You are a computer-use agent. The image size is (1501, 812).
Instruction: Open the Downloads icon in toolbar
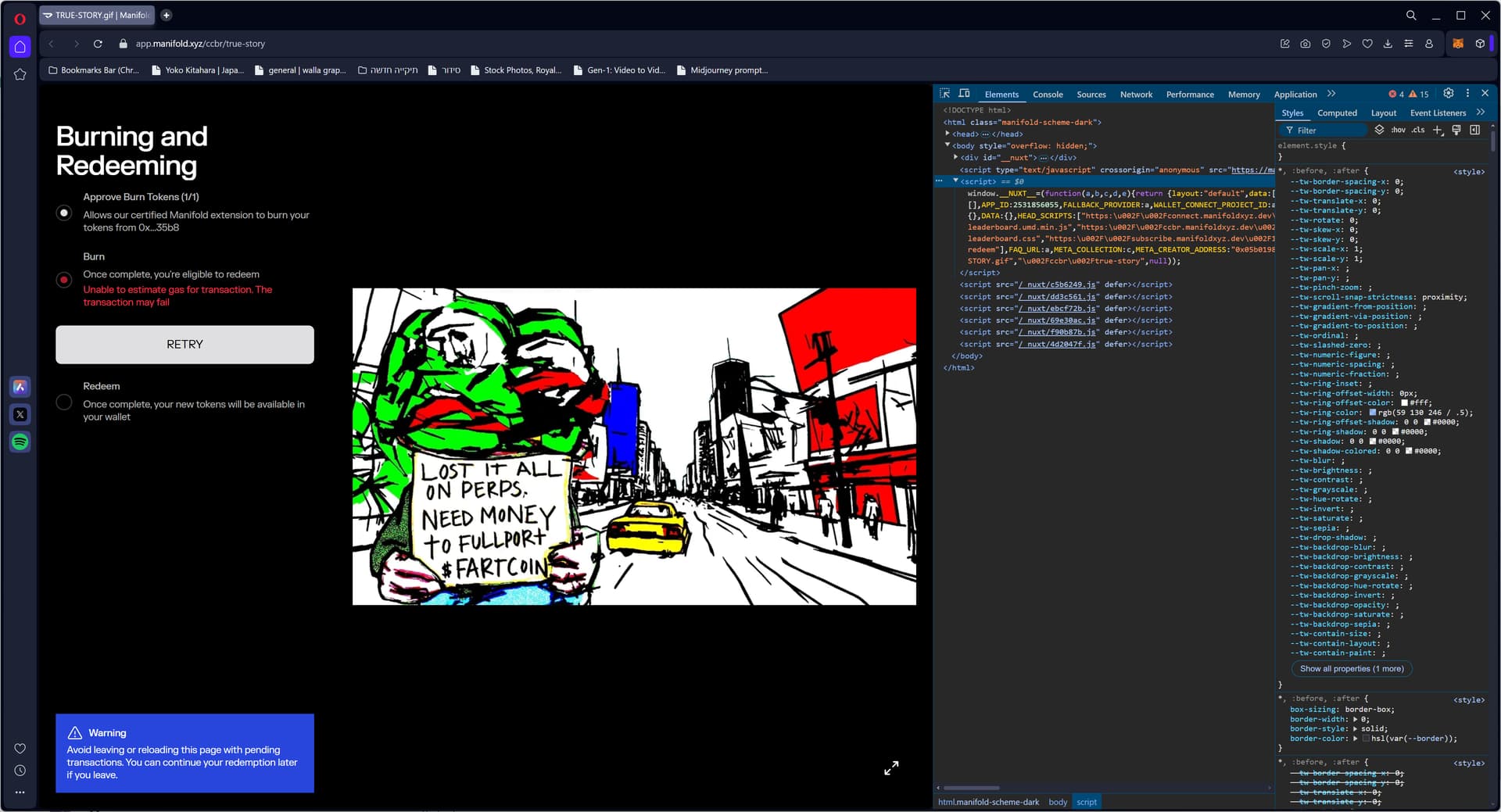tap(1388, 44)
